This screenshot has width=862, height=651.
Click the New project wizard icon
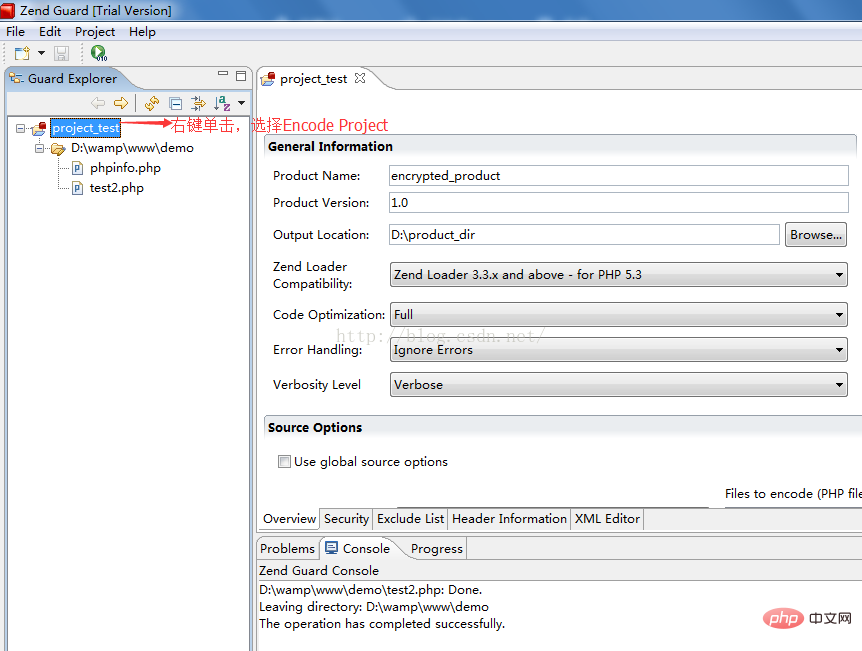pyautogui.click(x=21, y=53)
